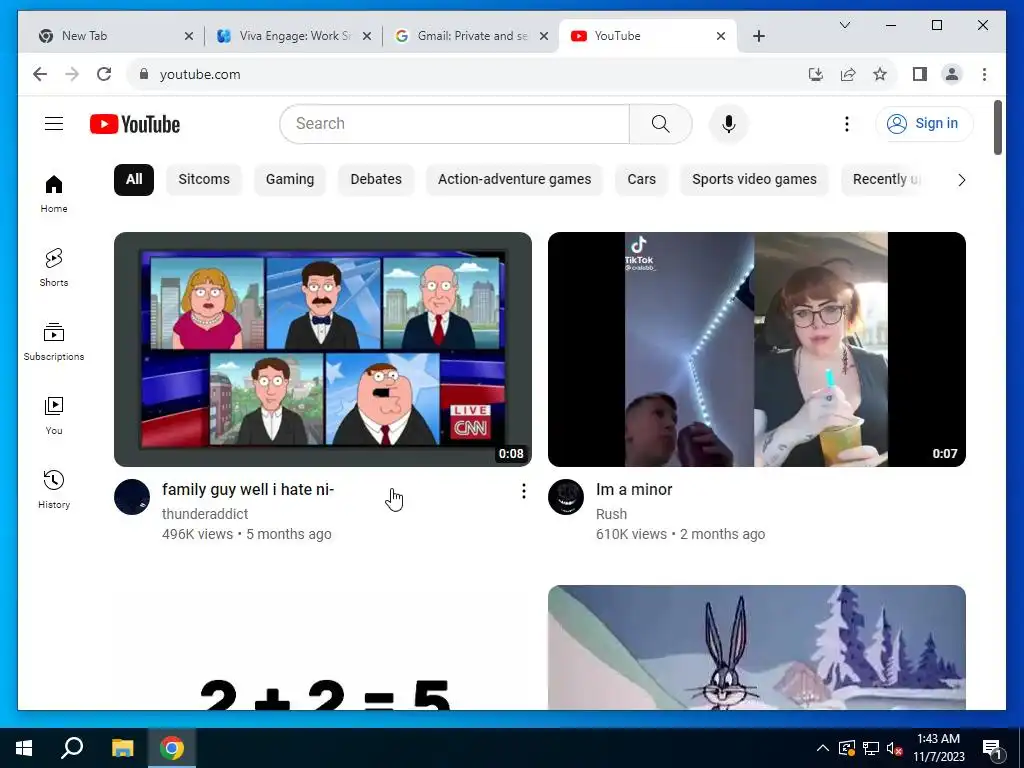Open thunderaddict channel name link

205,514
